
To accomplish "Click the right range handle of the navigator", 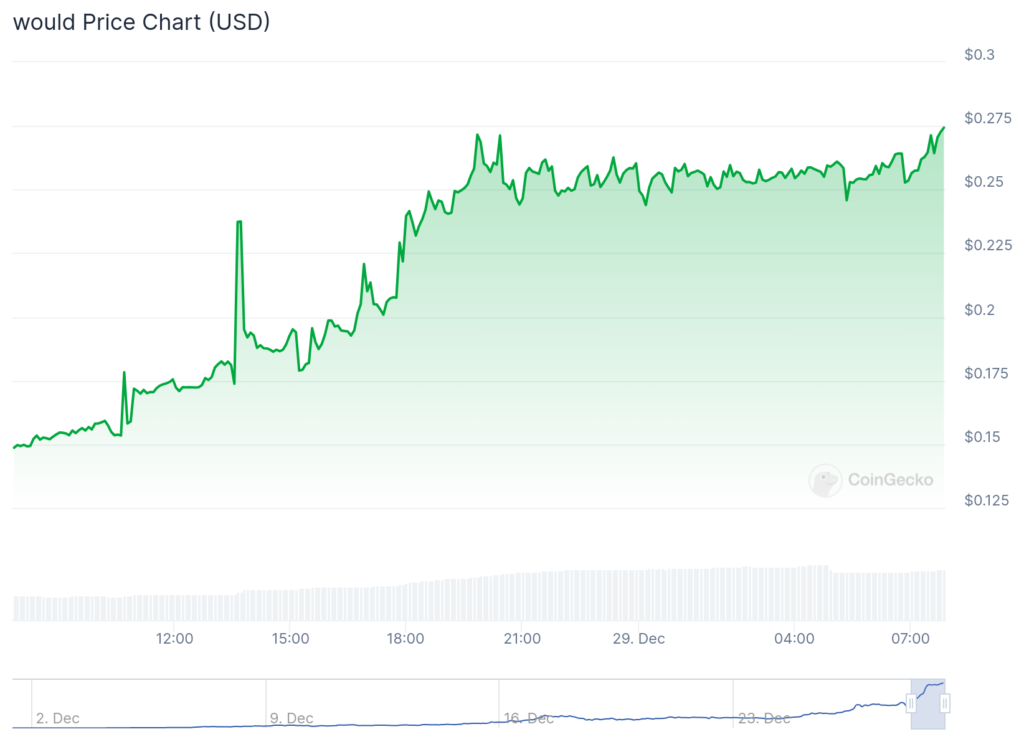I will [x=944, y=704].
